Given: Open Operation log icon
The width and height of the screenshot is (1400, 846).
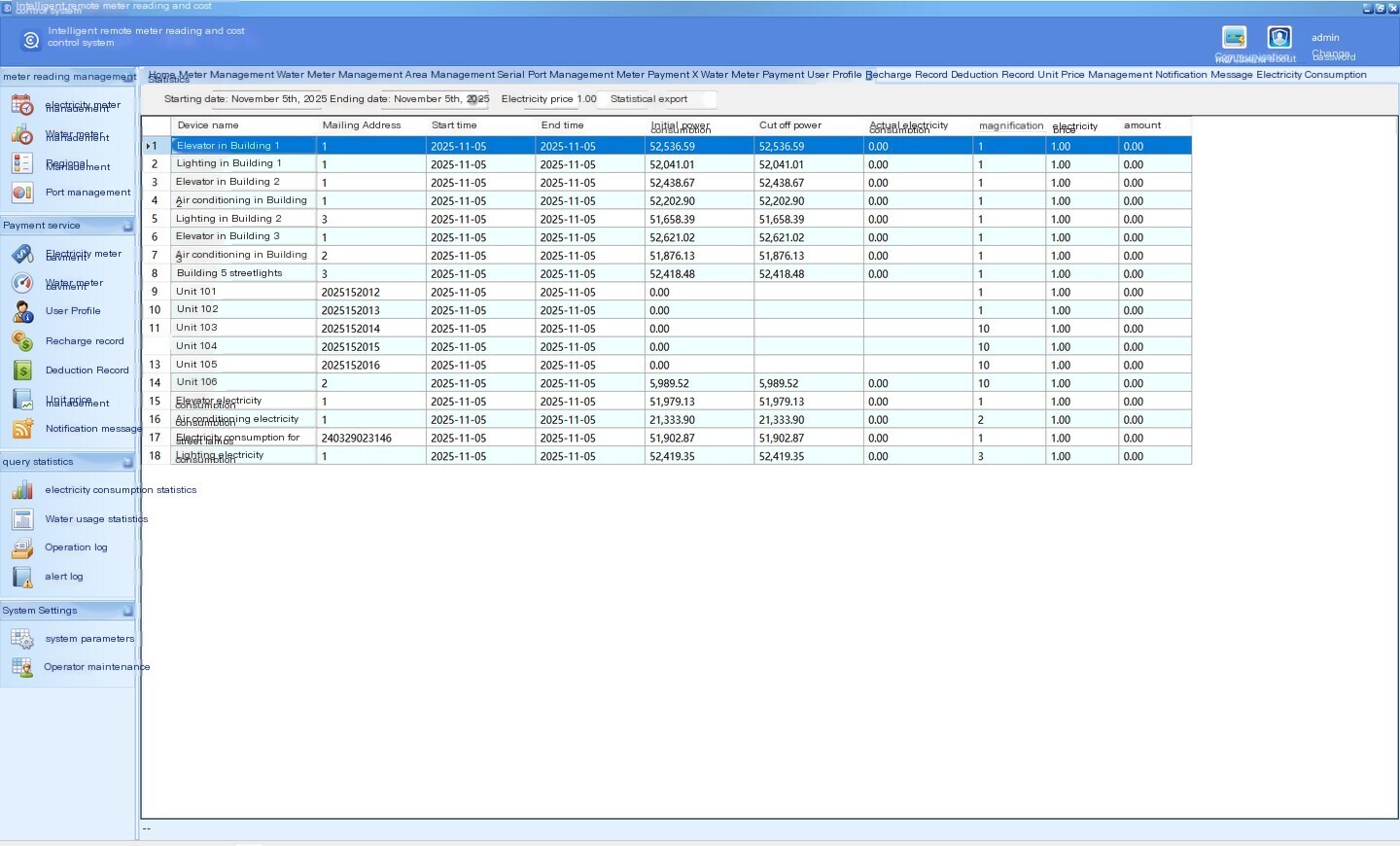Looking at the screenshot, I should [x=22, y=547].
